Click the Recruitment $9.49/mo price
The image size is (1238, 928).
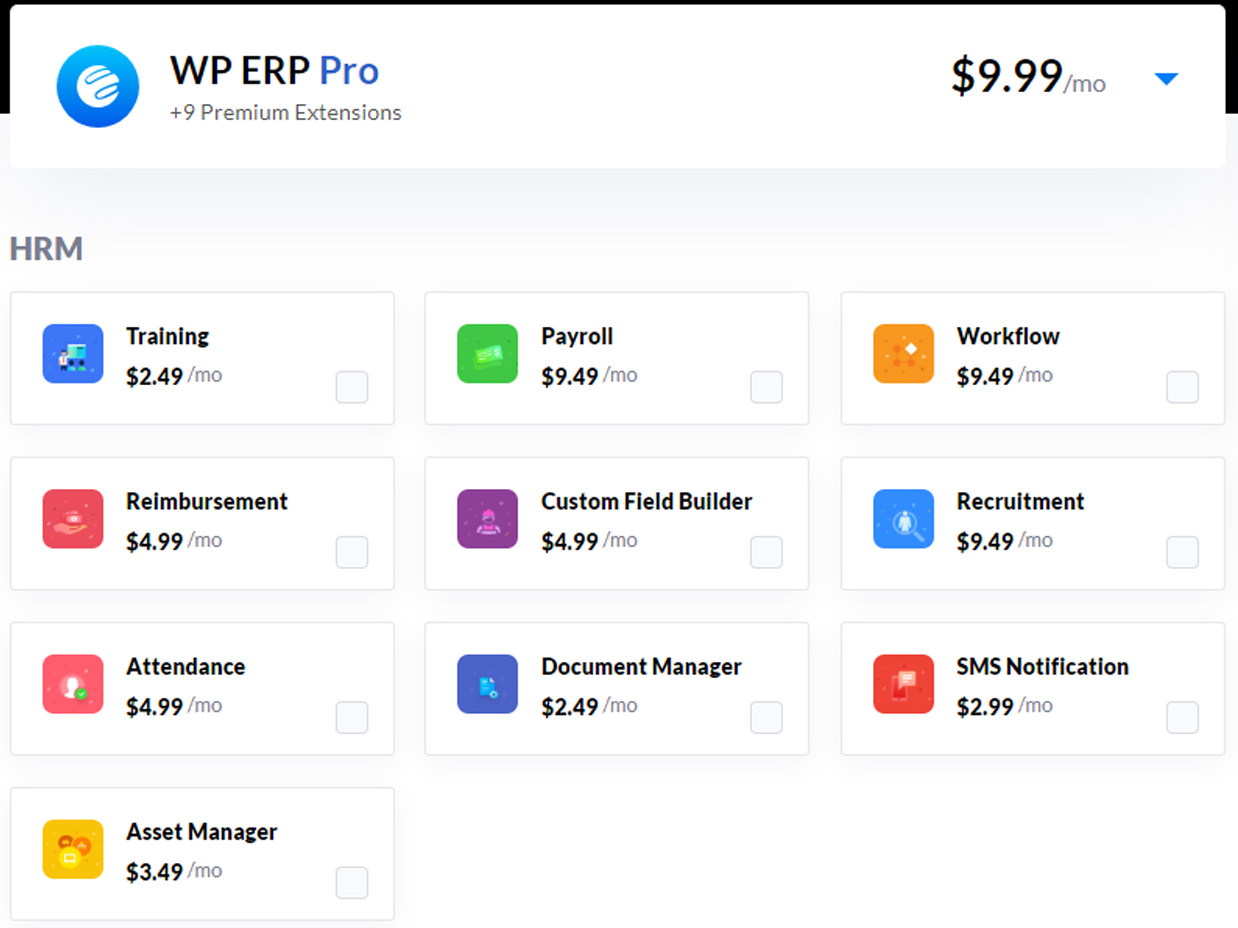tap(1005, 541)
